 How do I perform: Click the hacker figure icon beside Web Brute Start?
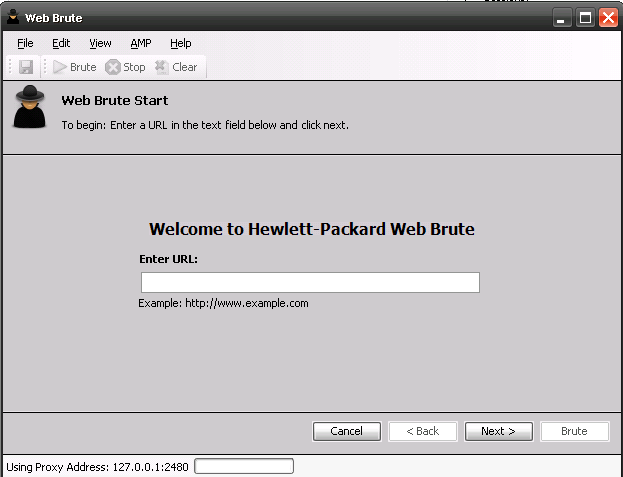[29, 106]
